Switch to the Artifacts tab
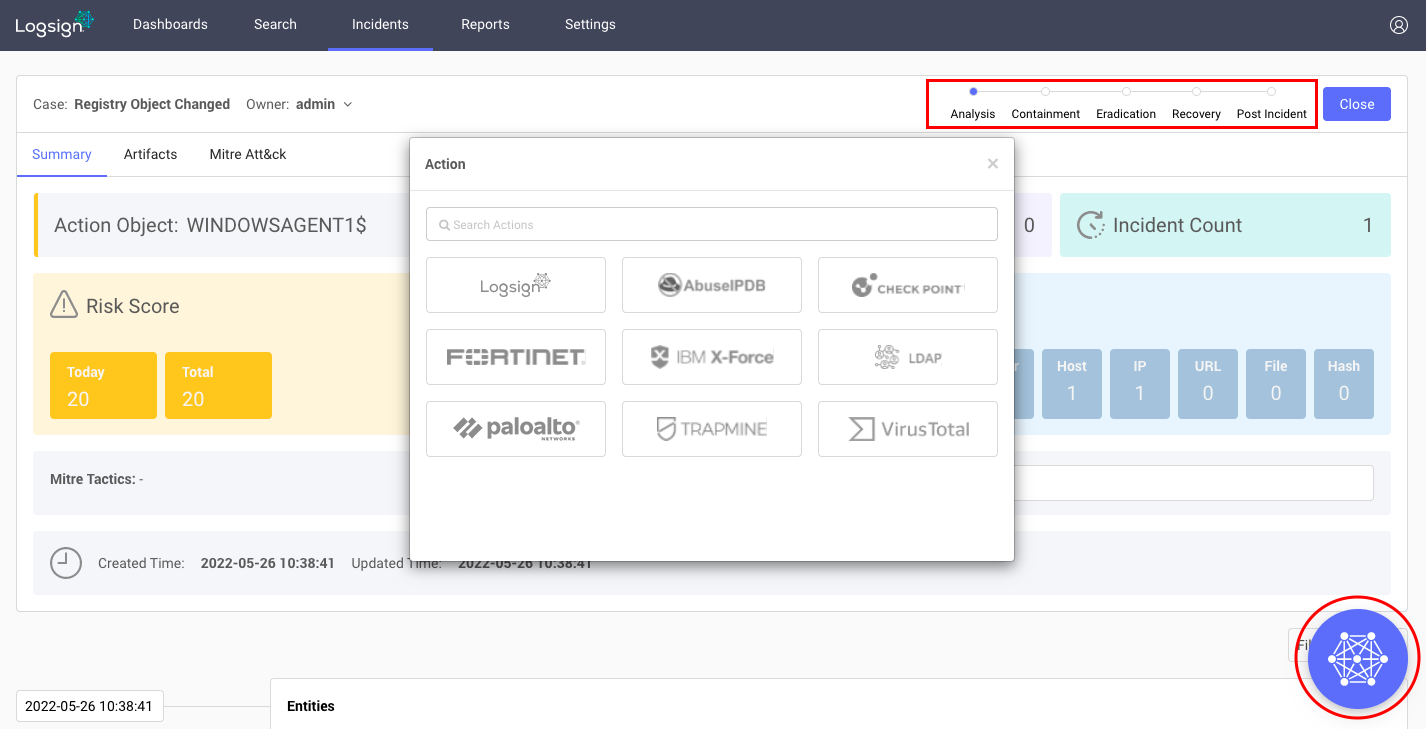The image size is (1426, 729). [x=150, y=154]
